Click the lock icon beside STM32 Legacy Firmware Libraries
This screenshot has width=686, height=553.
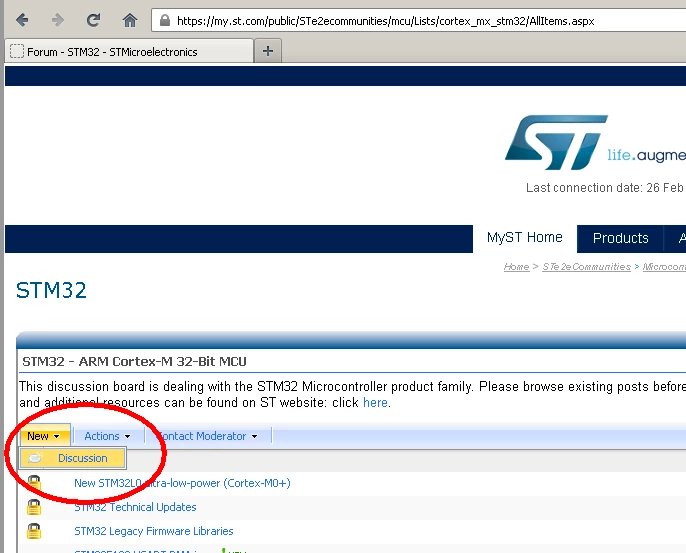point(34,531)
